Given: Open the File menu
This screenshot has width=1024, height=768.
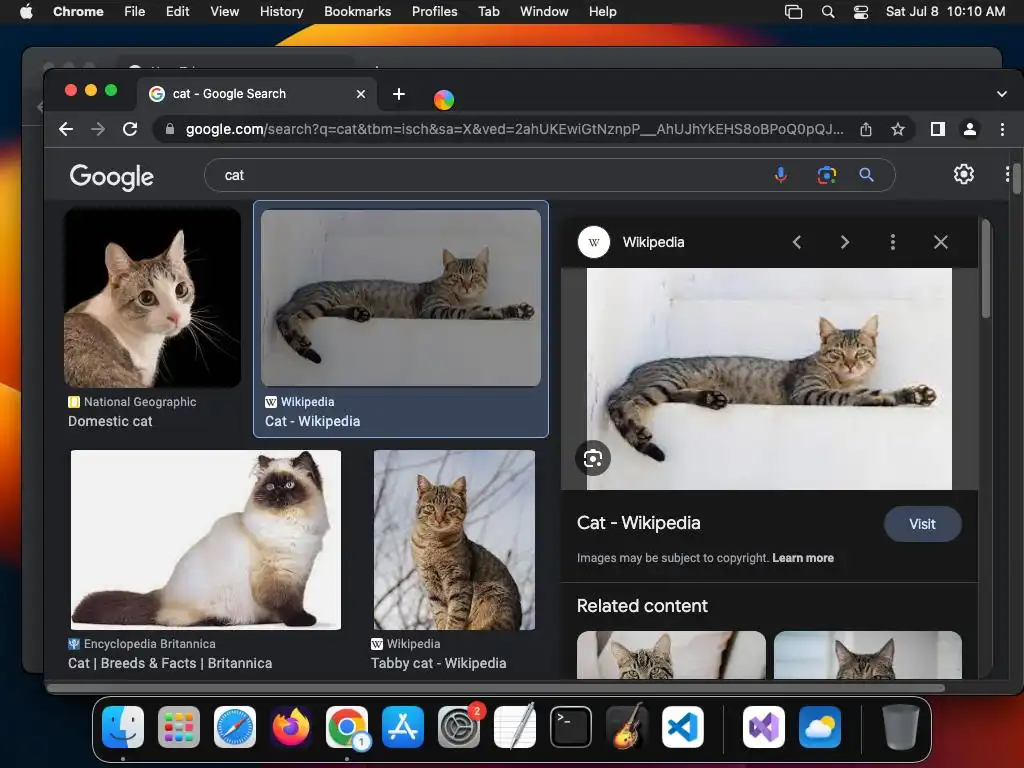Looking at the screenshot, I should pos(135,12).
